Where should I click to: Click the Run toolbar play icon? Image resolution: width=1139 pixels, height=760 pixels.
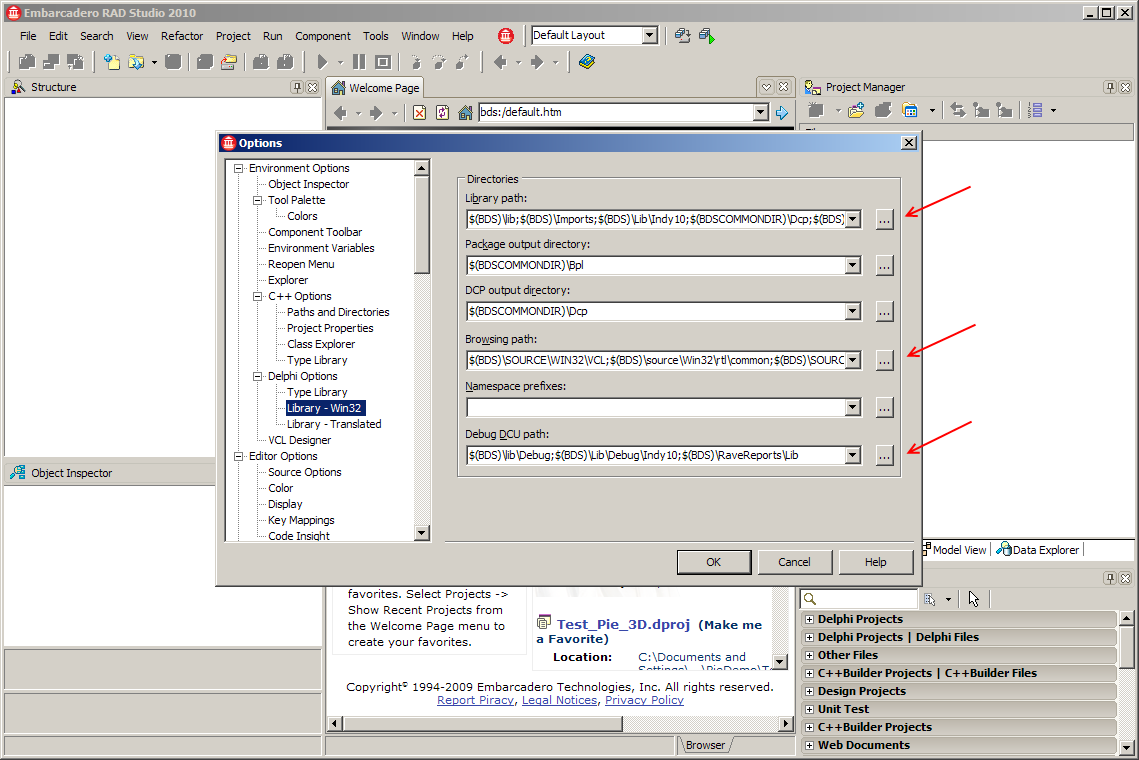323,62
